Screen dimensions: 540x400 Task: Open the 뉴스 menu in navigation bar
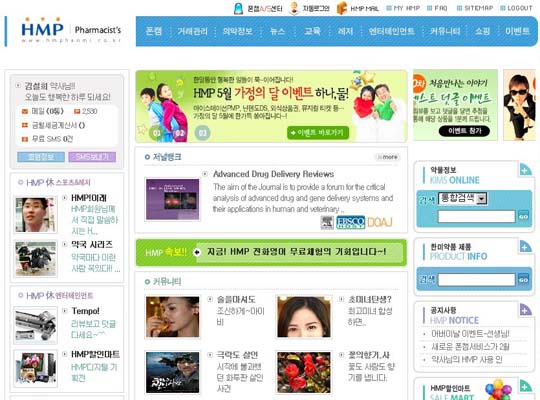pyautogui.click(x=278, y=31)
